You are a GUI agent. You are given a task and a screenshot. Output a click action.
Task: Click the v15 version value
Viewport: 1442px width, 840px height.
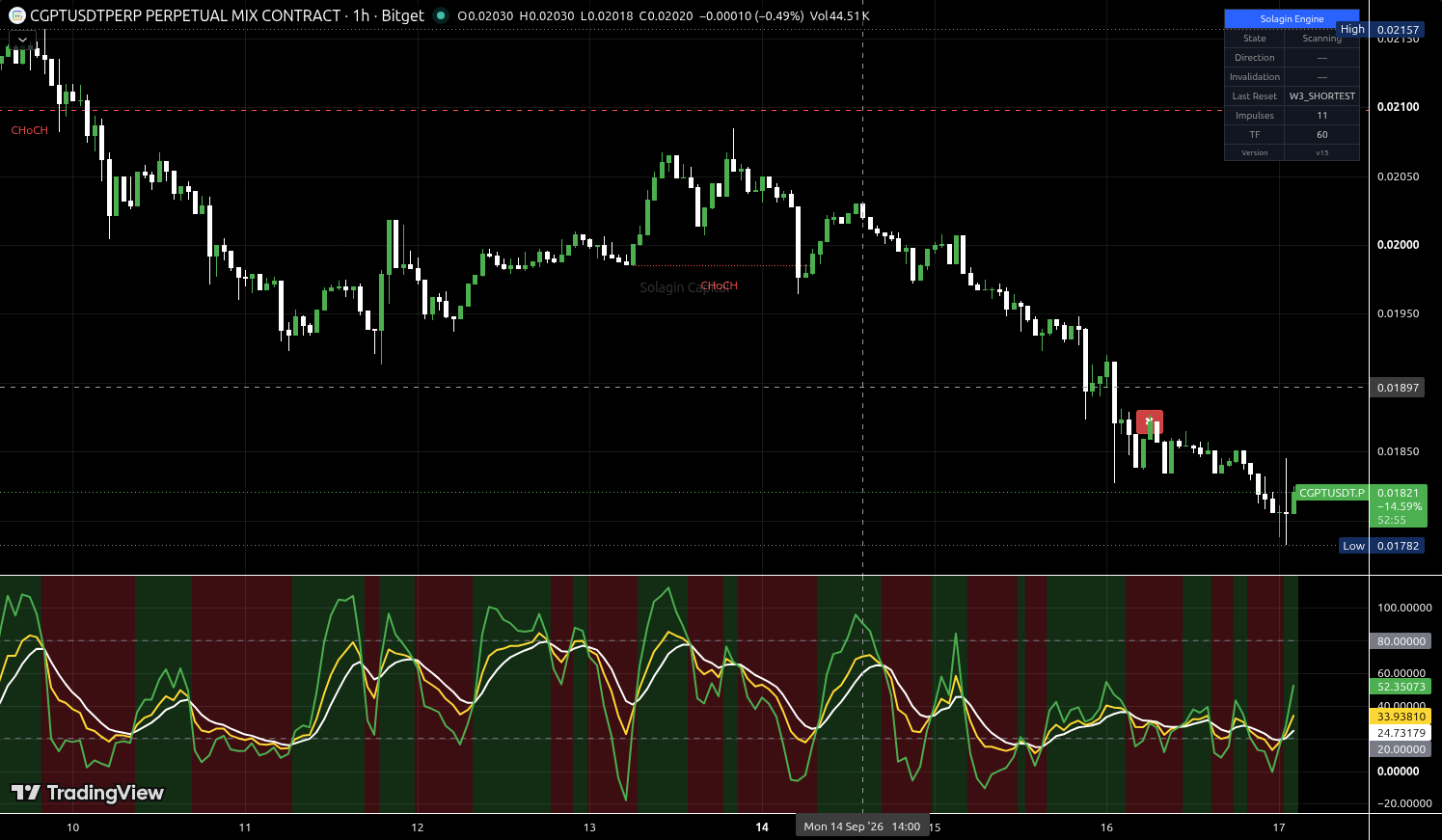tap(1322, 152)
